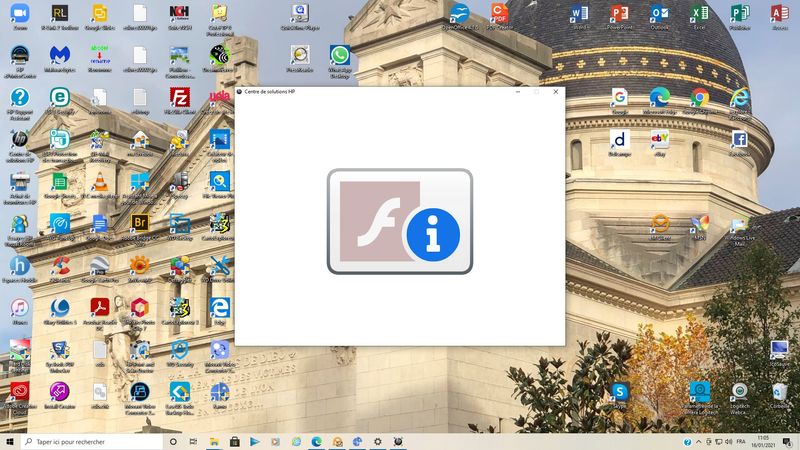This screenshot has height=450, width=800.
Task: Close the Centre de solutions HP window
Action: coord(554,91)
